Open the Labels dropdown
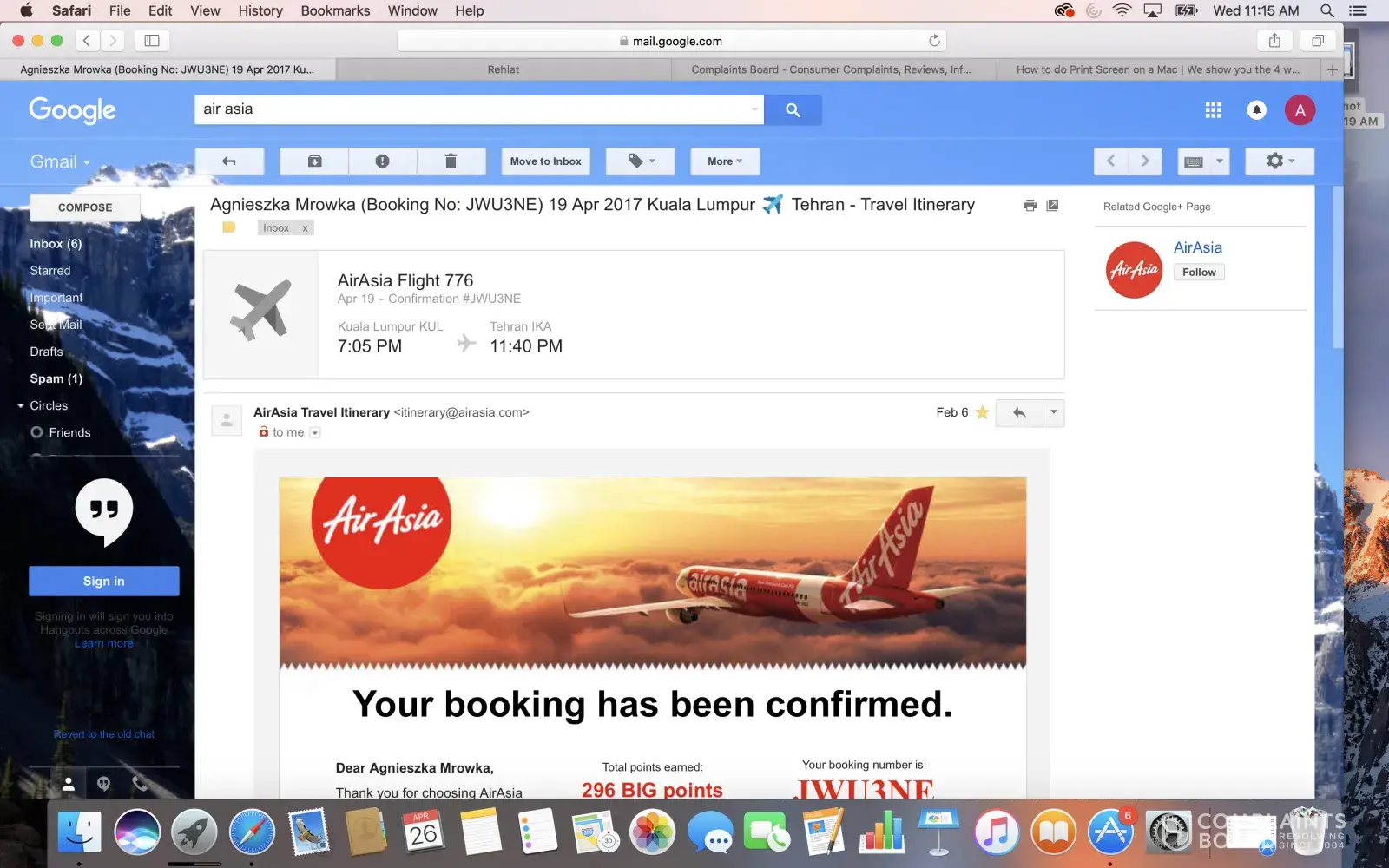Screen dimensions: 1389x868 641,161
